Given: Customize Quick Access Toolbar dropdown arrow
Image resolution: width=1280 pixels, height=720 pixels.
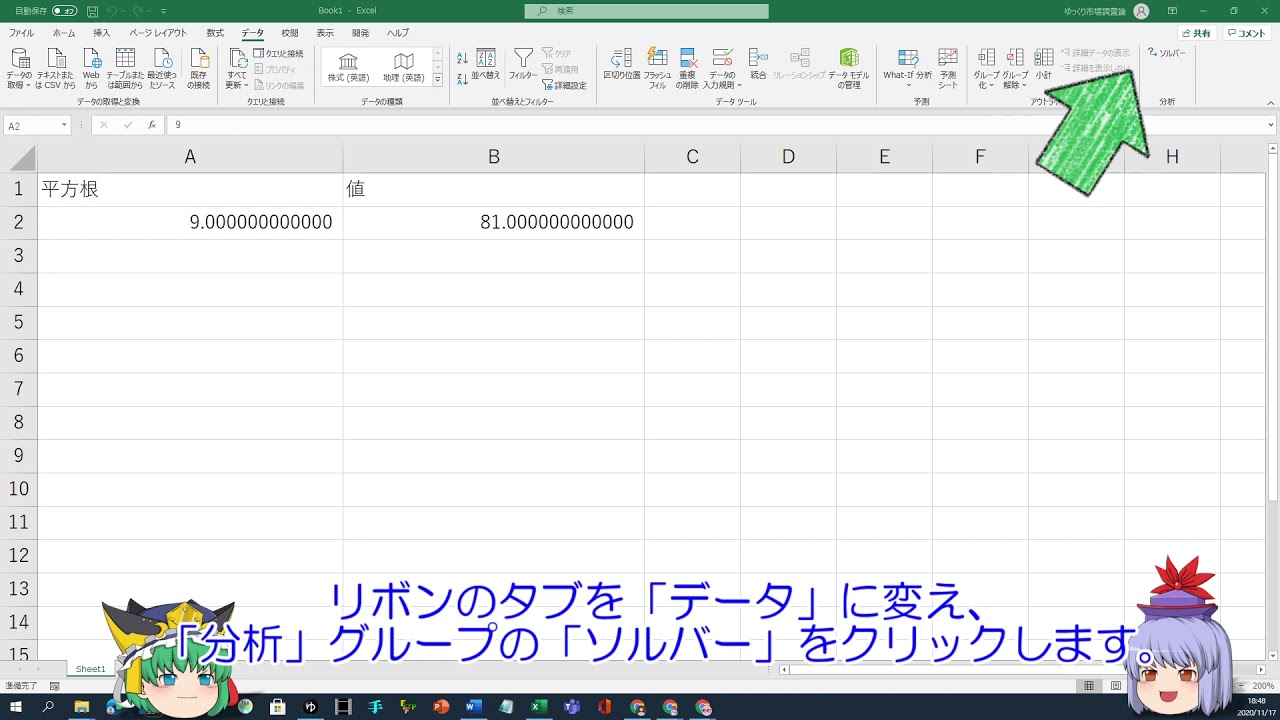Looking at the screenshot, I should 164,11.
